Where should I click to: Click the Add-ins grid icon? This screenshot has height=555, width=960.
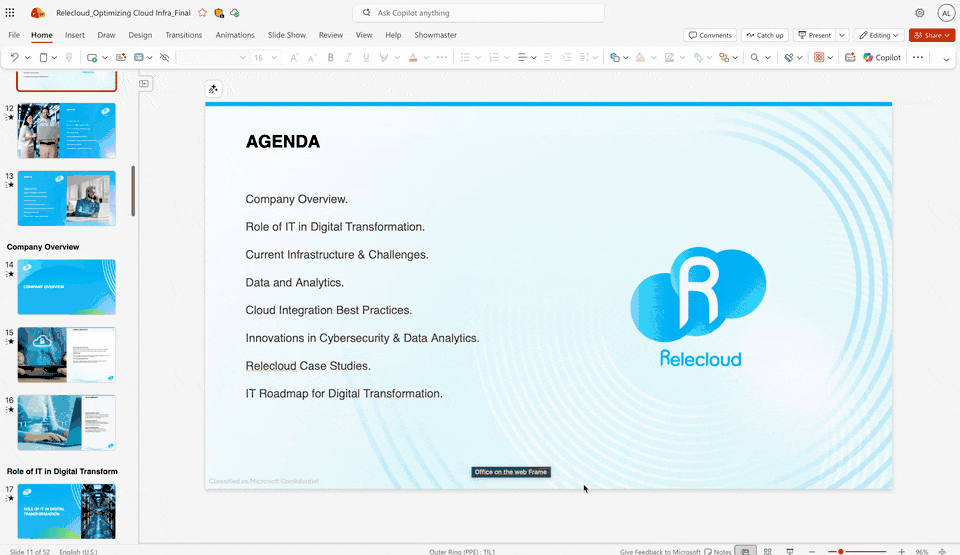pyautogui.click(x=819, y=57)
